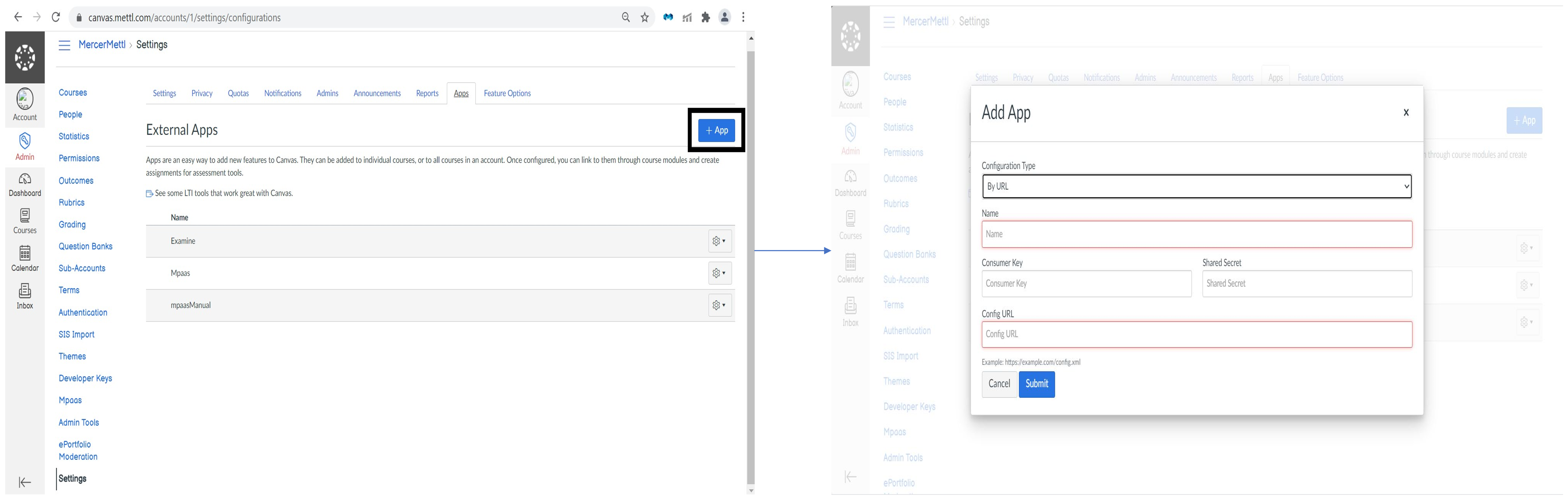Open the gear dropdown for Examine app
The width and height of the screenshot is (1568, 500).
(719, 241)
